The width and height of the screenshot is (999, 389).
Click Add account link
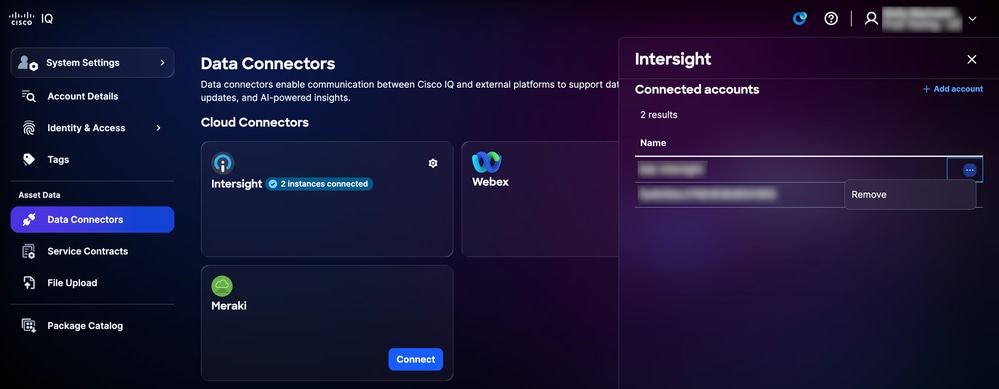[x=953, y=89]
